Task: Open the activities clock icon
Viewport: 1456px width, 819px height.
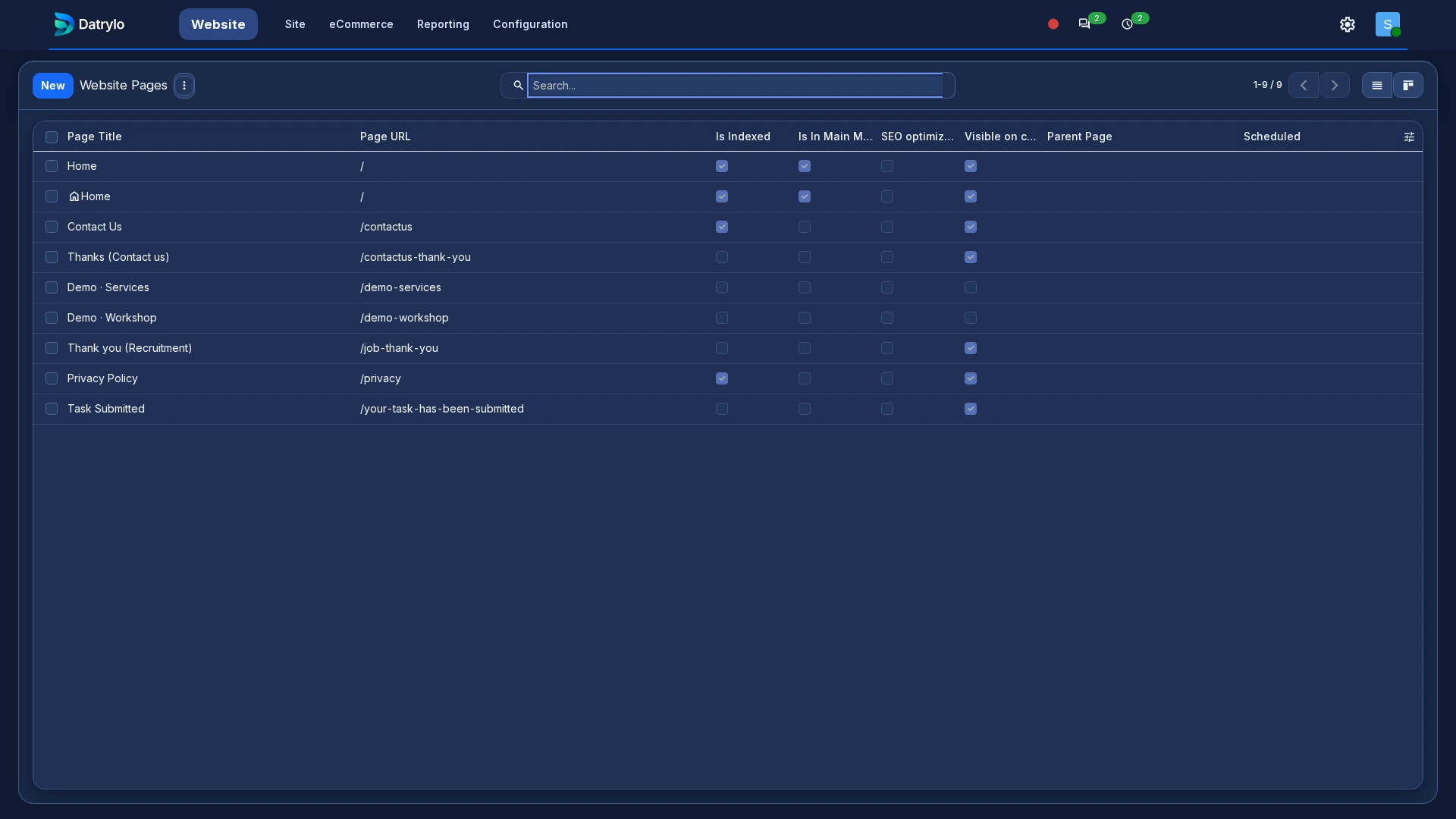Action: pyautogui.click(x=1128, y=24)
